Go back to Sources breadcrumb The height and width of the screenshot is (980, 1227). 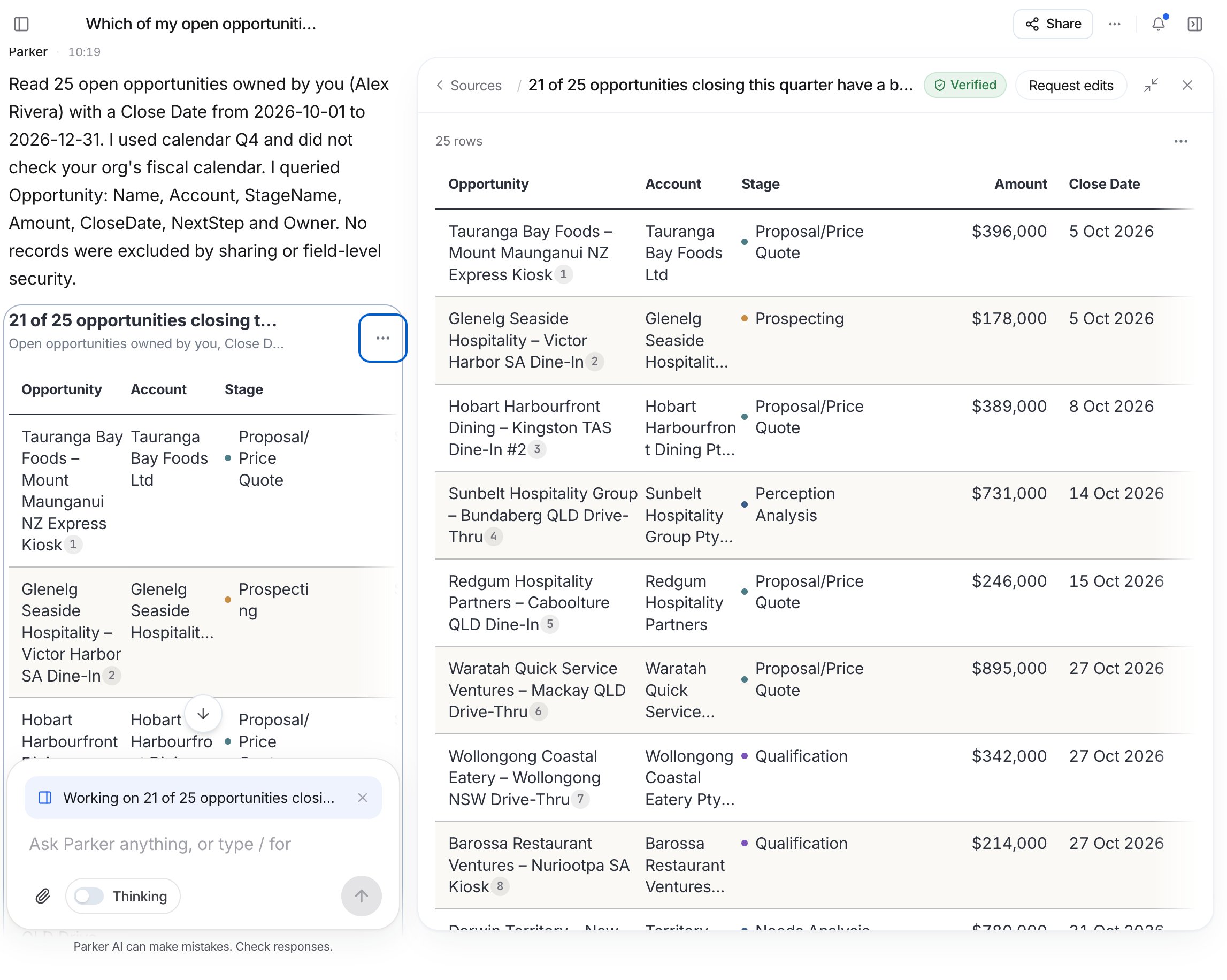(469, 86)
